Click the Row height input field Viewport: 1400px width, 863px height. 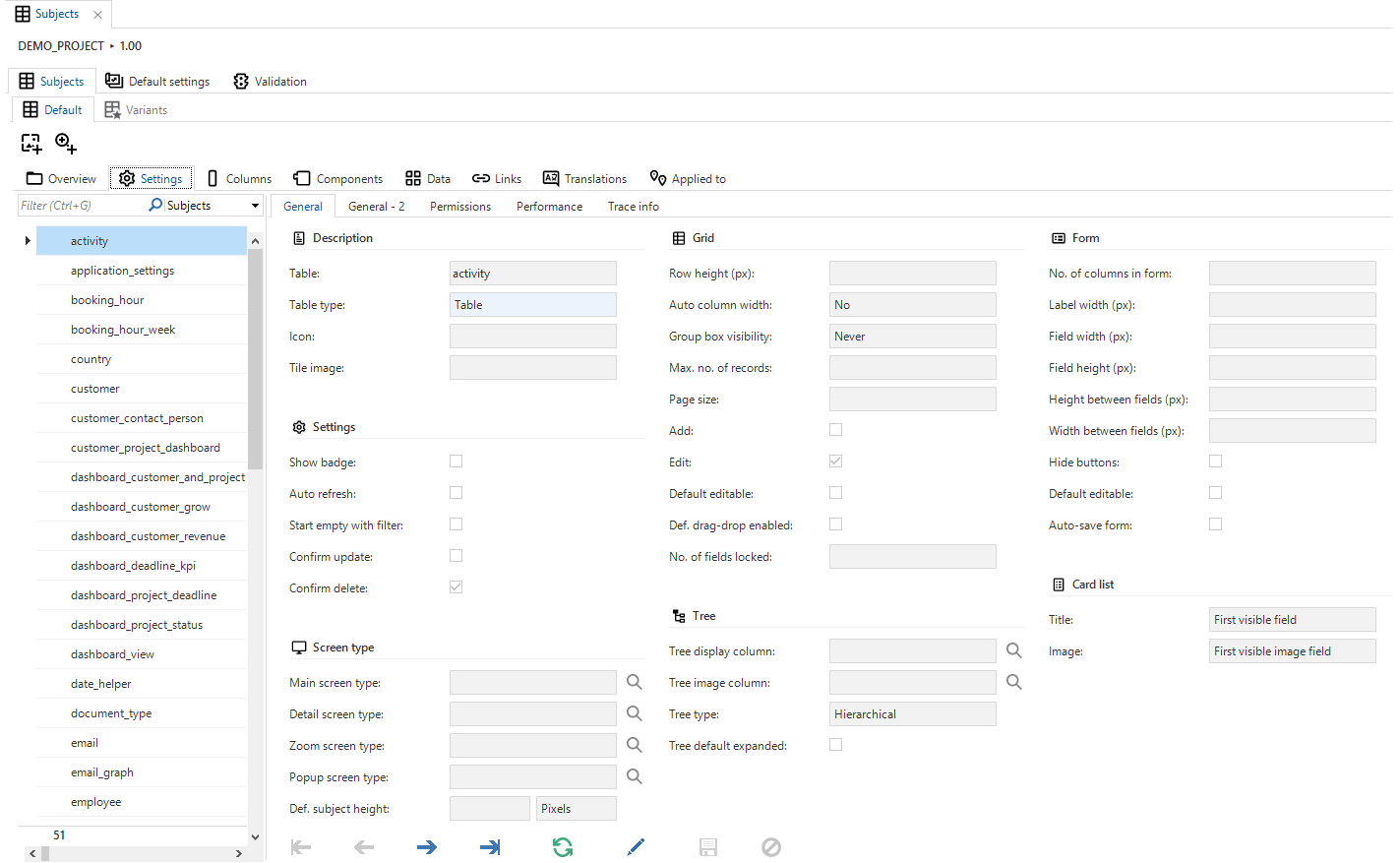(912, 274)
